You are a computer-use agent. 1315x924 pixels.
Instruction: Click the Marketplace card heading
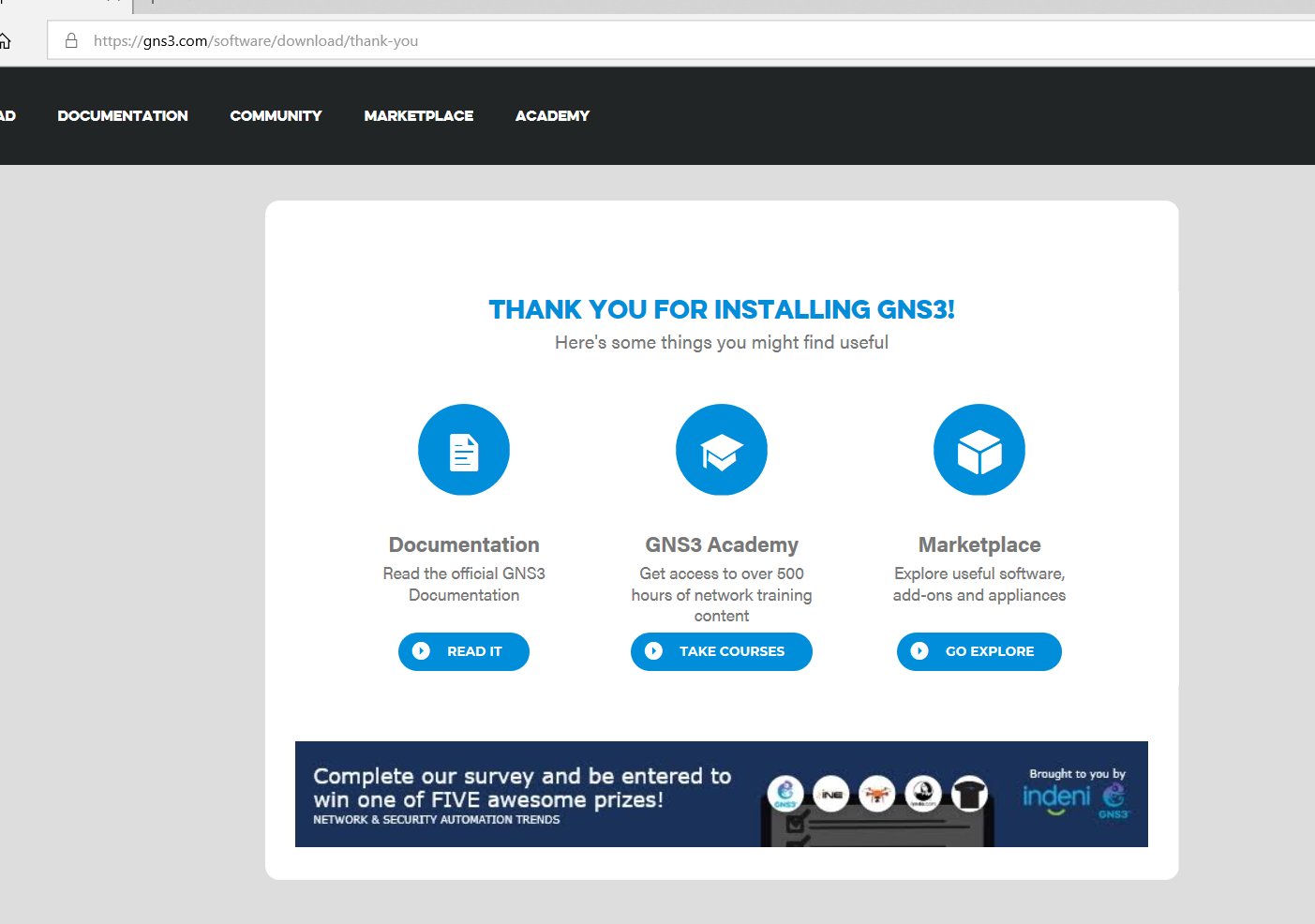tap(979, 544)
